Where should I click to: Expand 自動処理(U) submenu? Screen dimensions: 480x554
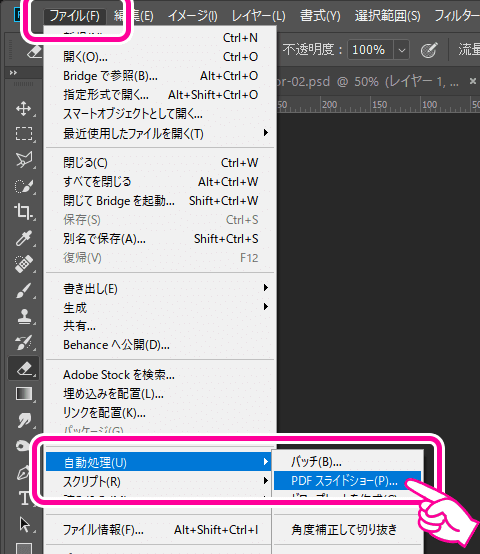click(159, 462)
